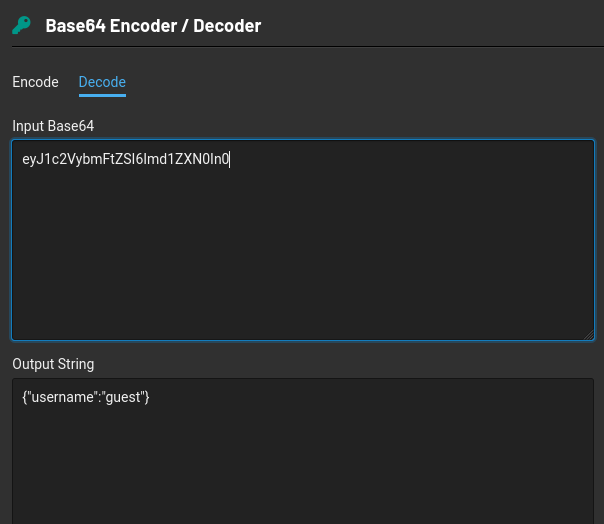Click the Input Base64 label
Viewport: 604px width, 524px height.
coord(53,126)
